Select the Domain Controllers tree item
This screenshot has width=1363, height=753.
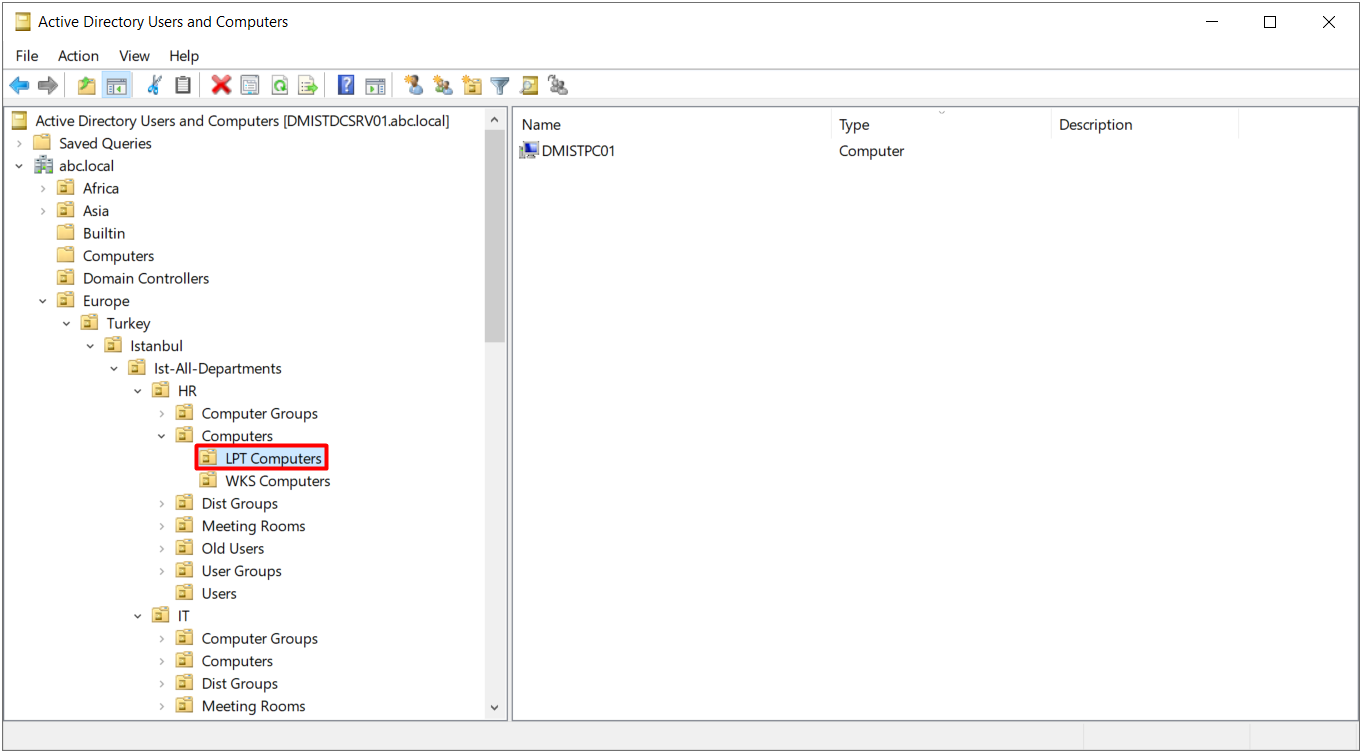coord(146,278)
